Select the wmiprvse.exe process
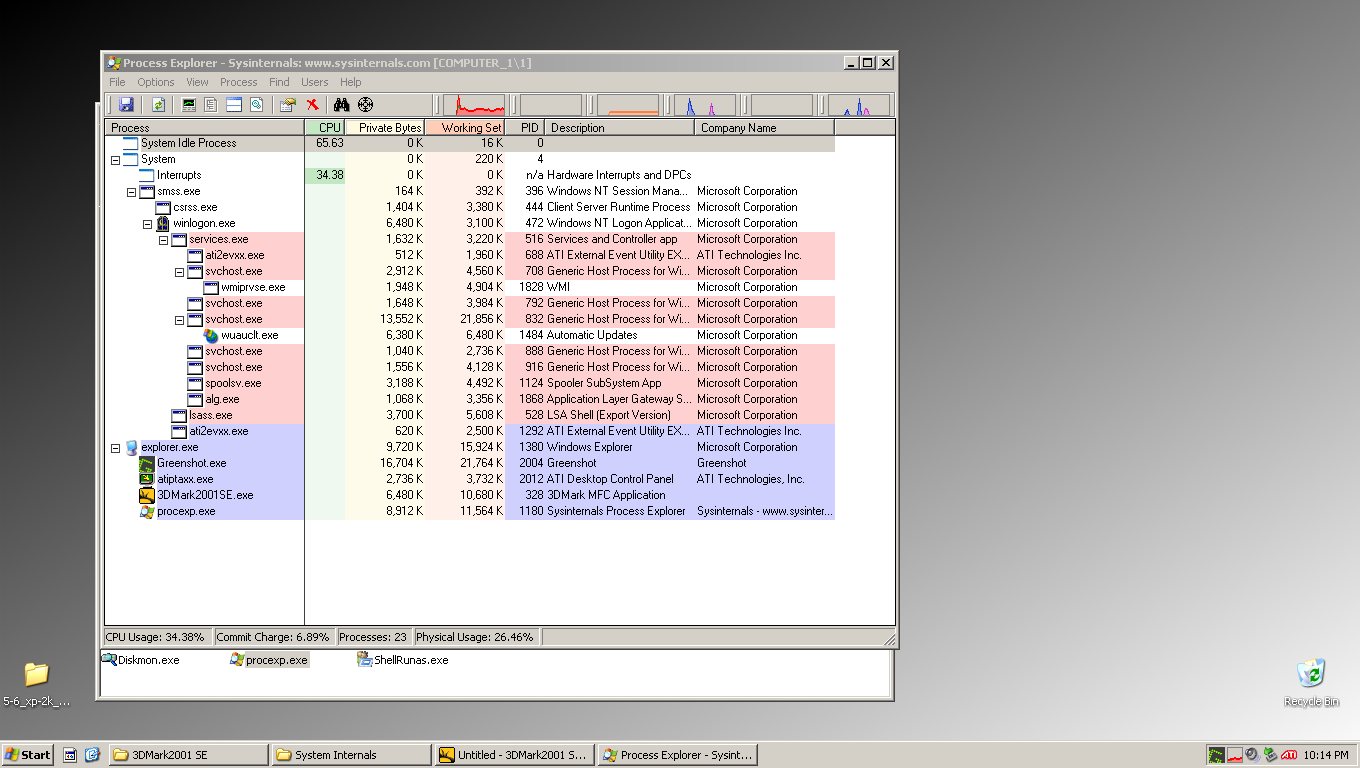 470,287
